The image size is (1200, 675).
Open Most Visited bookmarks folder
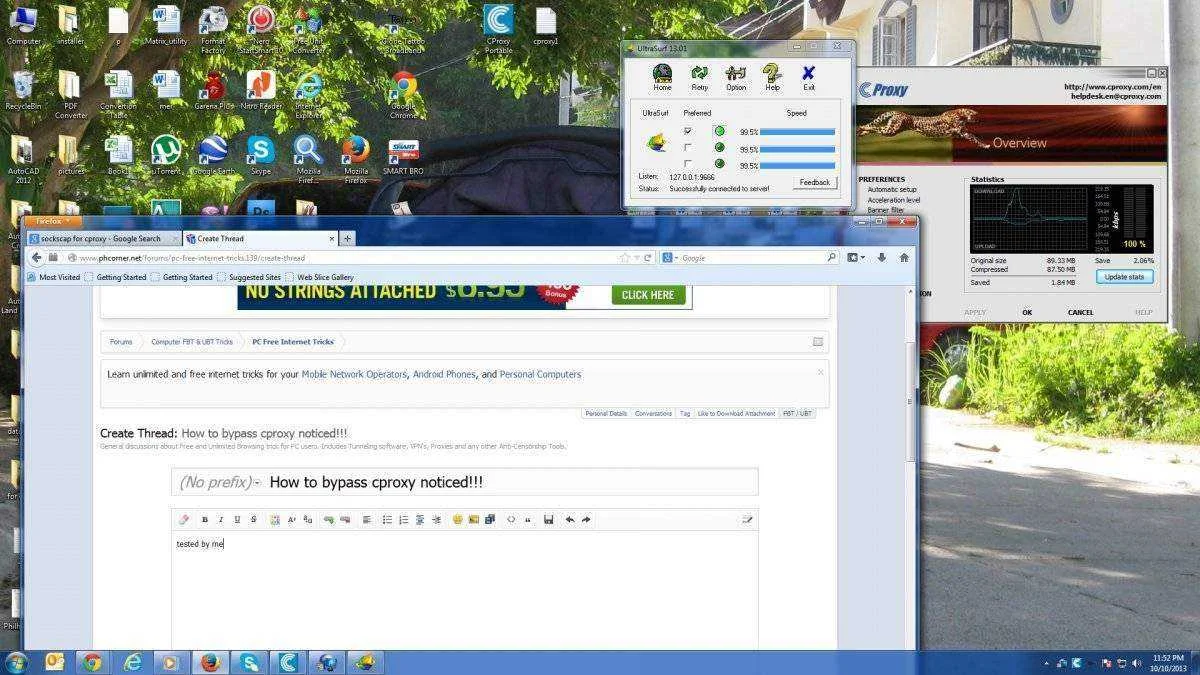click(x=53, y=277)
